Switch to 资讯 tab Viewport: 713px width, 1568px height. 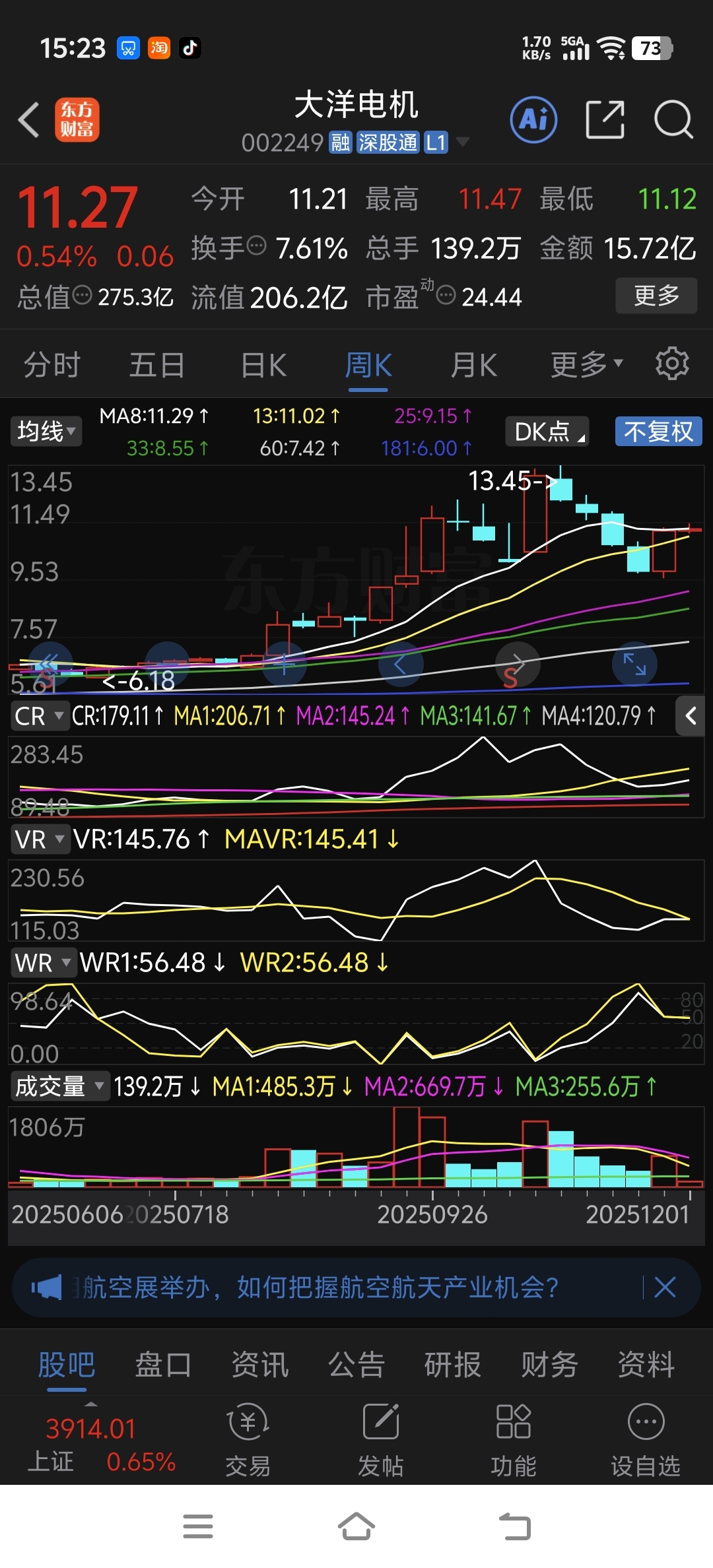(260, 1365)
